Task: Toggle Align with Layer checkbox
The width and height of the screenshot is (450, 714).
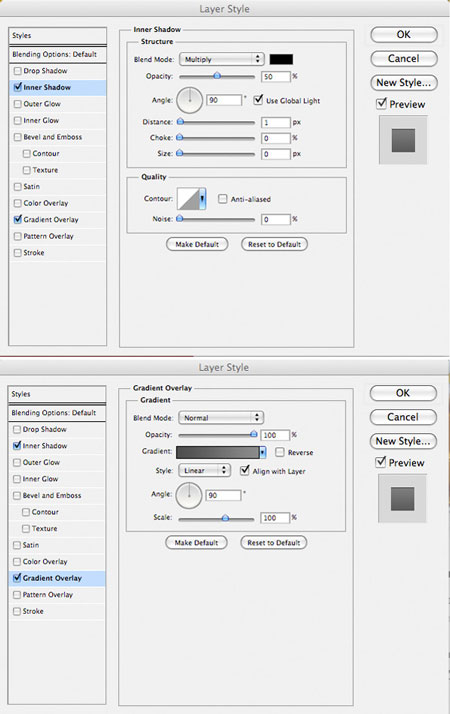Action: point(245,470)
